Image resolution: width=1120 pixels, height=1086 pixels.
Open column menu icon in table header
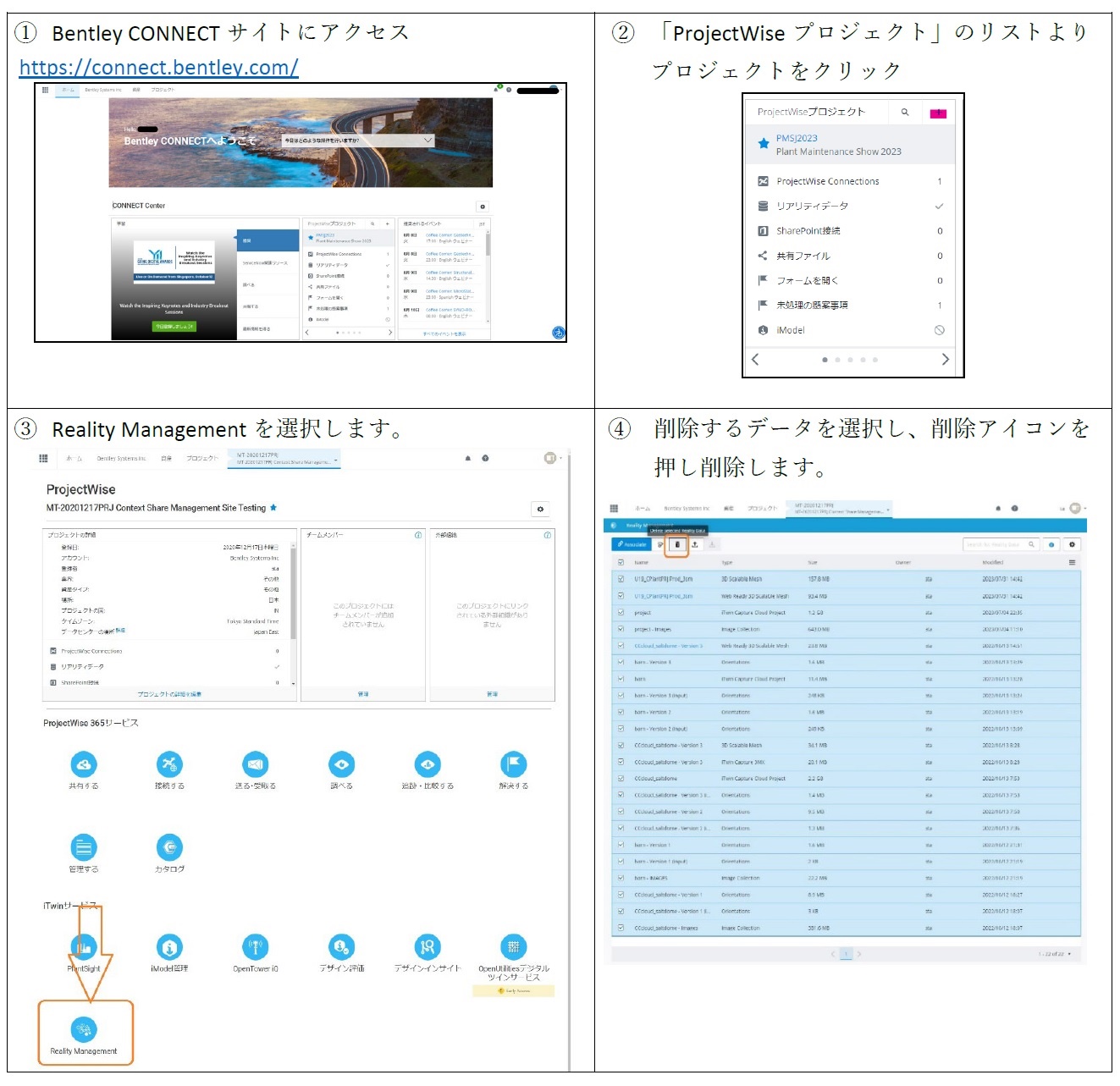[x=1072, y=562]
